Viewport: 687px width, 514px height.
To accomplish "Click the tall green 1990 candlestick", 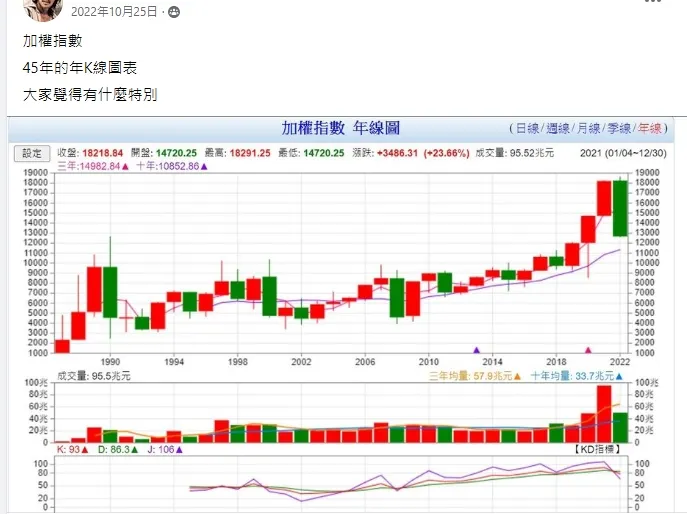I will tap(110, 292).
